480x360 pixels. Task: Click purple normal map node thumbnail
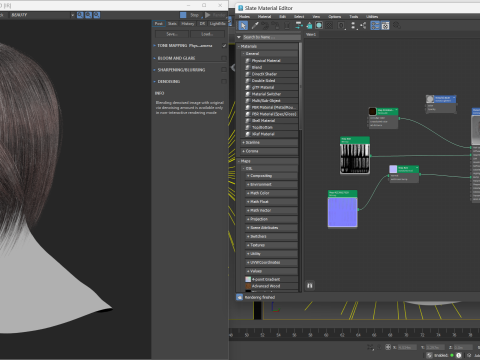[343, 212]
